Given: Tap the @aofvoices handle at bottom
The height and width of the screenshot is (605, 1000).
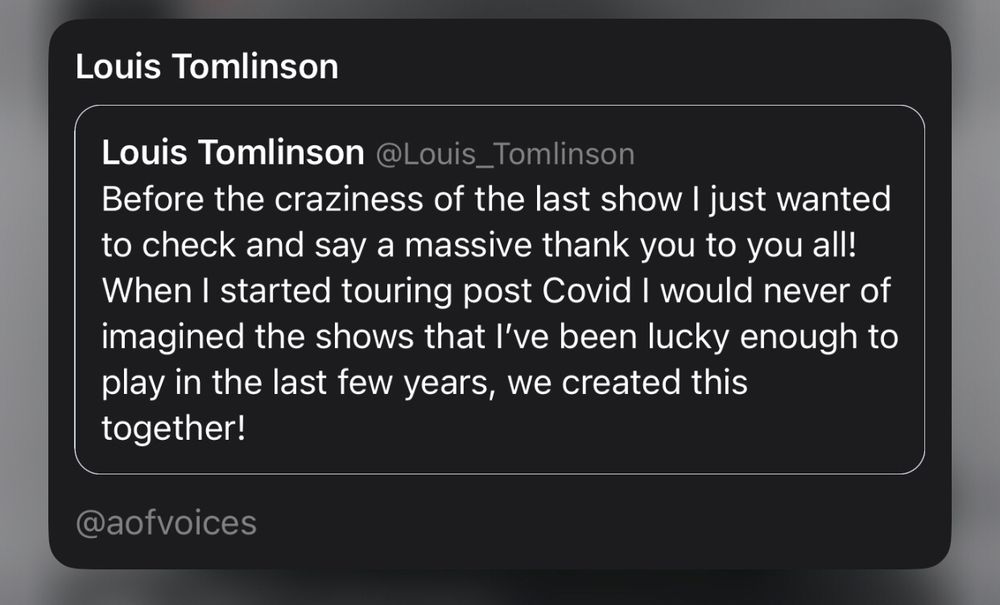Looking at the screenshot, I should click(x=166, y=522).
